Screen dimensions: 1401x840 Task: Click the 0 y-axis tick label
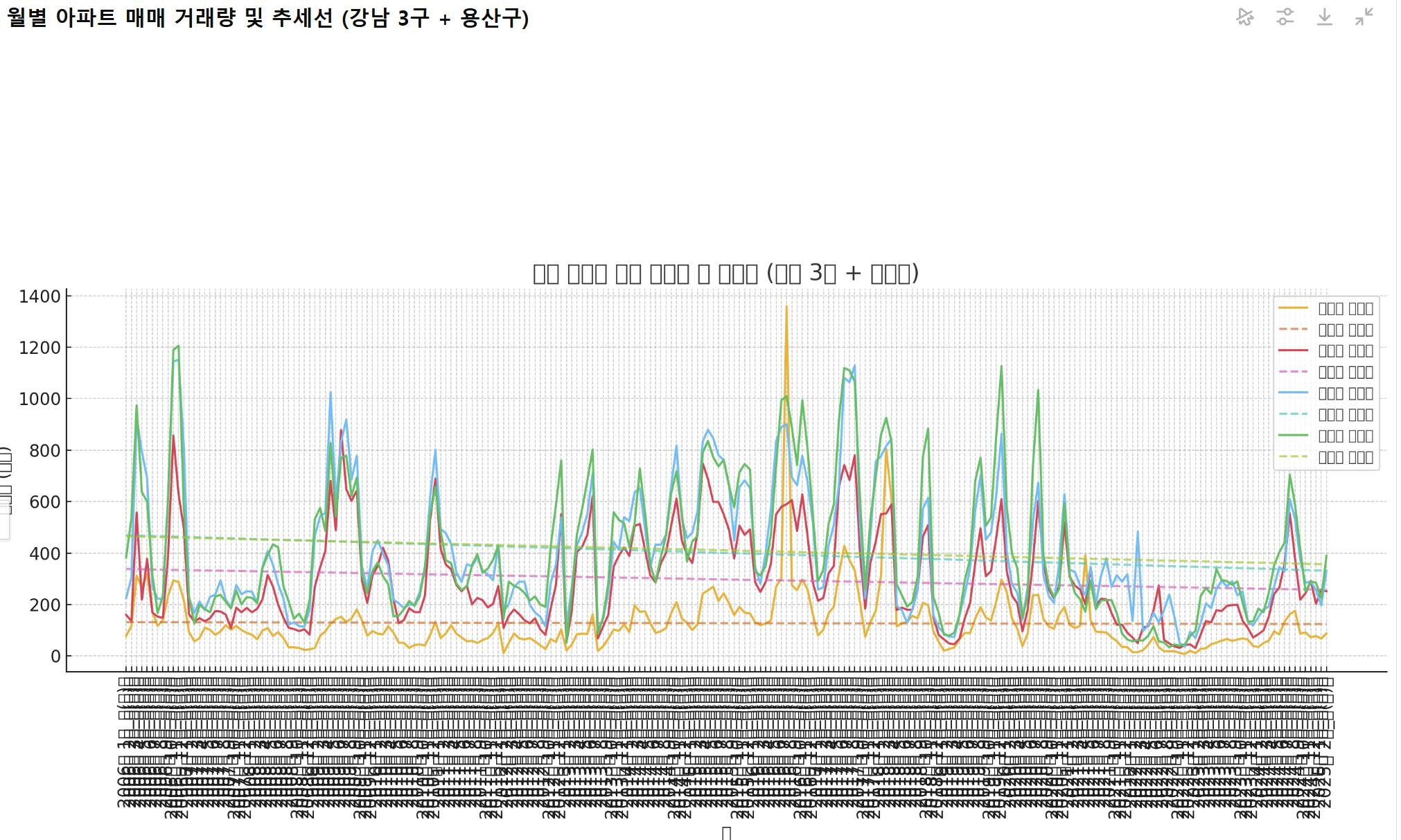(55, 656)
